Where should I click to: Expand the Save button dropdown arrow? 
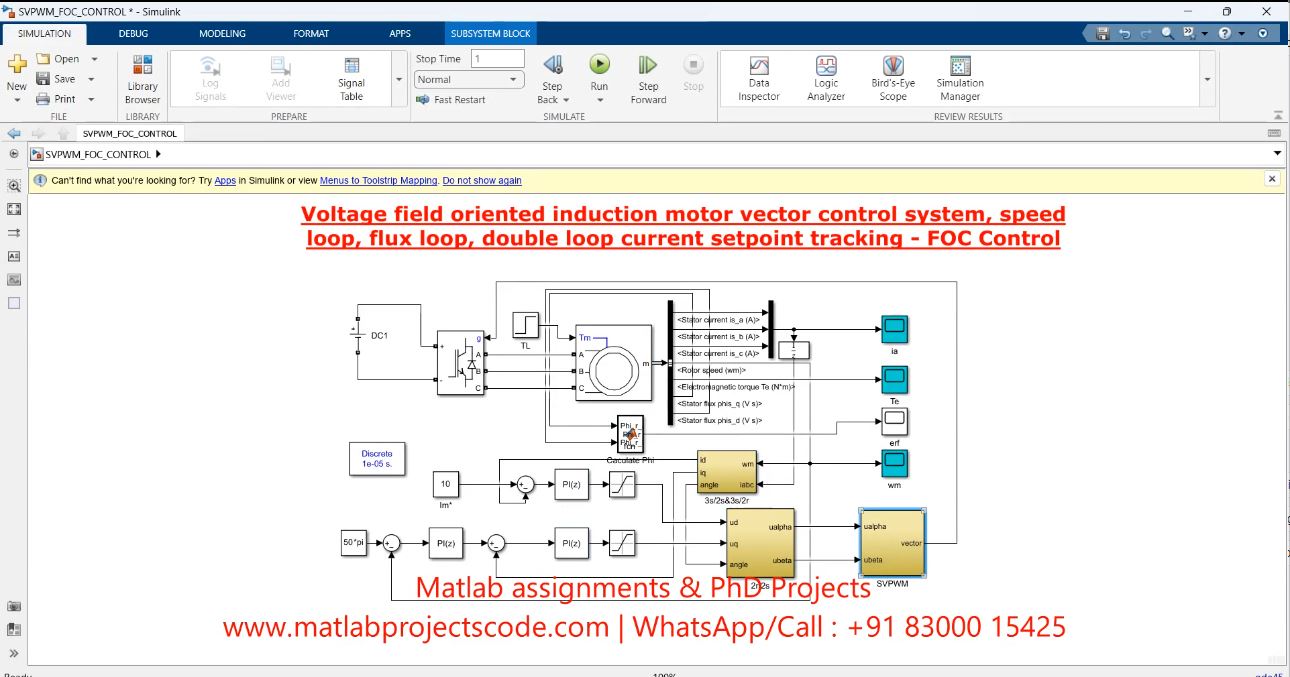click(91, 79)
